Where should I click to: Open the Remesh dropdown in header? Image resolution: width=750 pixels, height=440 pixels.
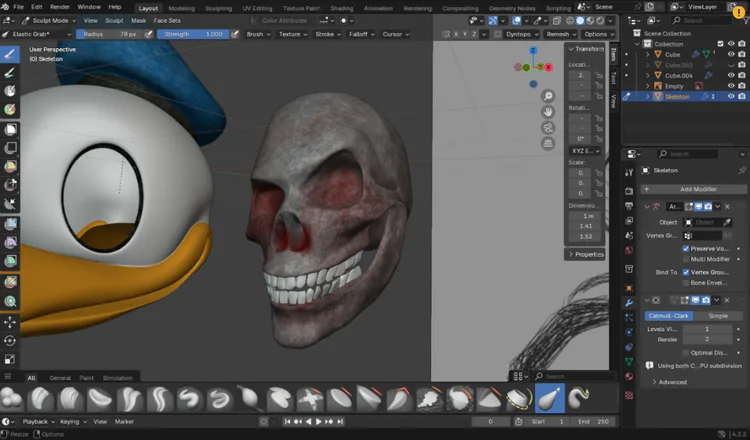pos(559,34)
